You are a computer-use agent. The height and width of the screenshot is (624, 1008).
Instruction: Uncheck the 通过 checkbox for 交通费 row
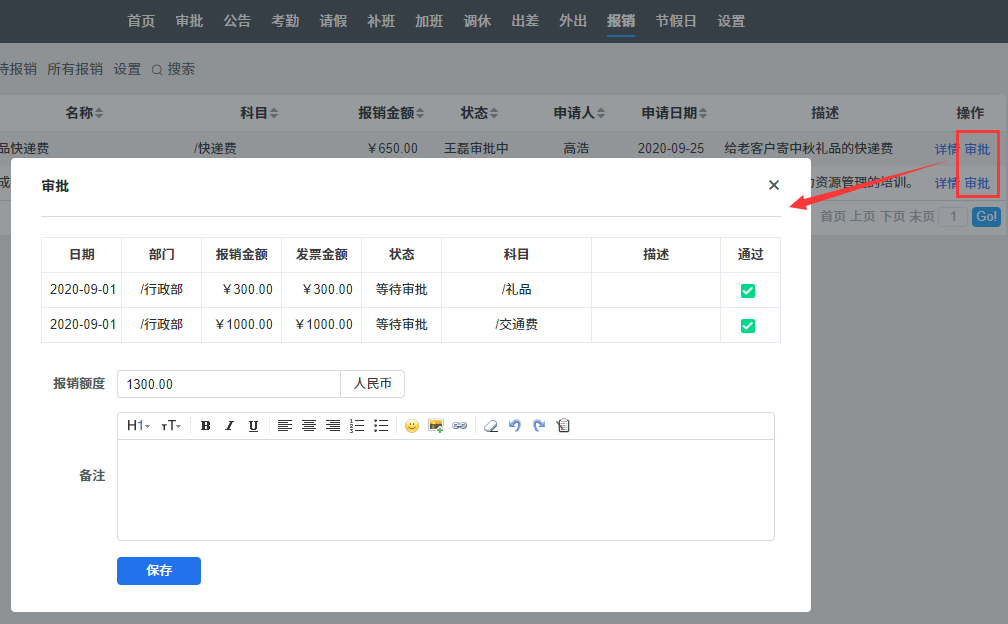748,325
